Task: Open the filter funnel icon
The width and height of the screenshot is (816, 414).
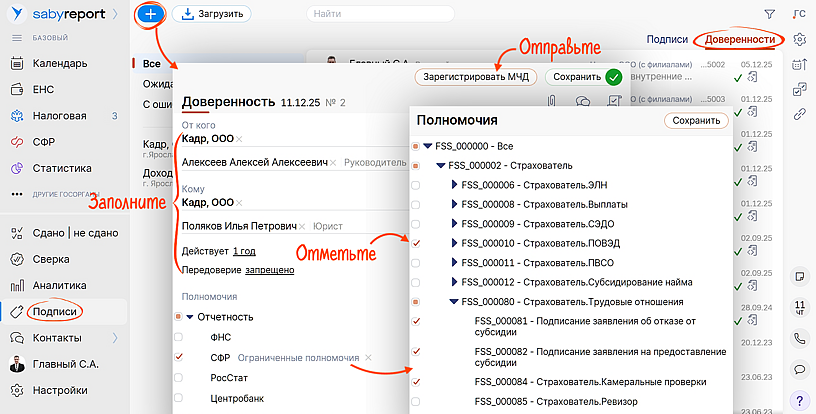Action: coord(769,14)
